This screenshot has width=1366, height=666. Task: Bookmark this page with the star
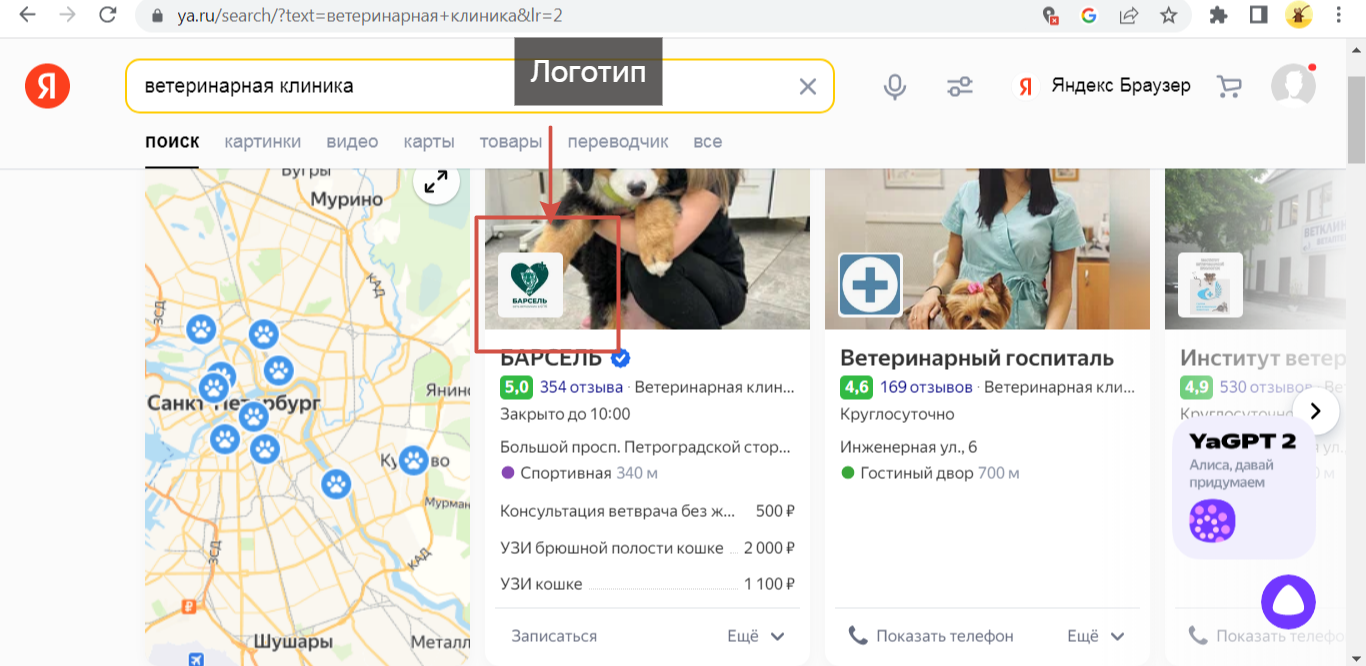click(x=1169, y=15)
